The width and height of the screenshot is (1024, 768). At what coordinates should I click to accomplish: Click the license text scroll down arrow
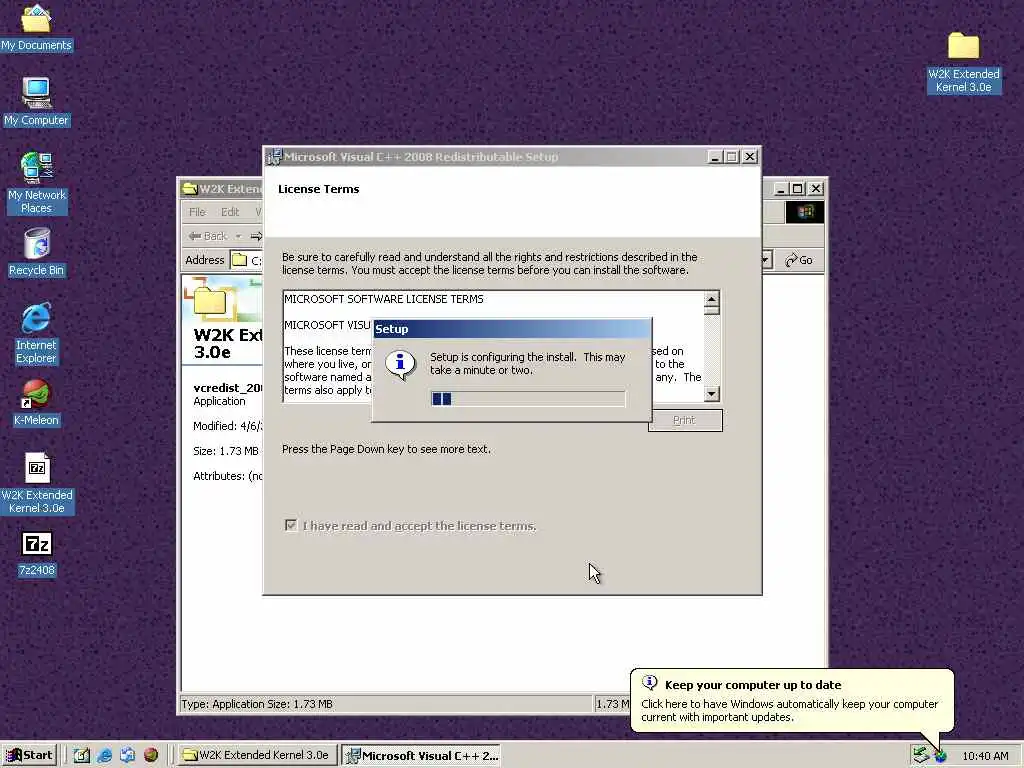point(712,393)
